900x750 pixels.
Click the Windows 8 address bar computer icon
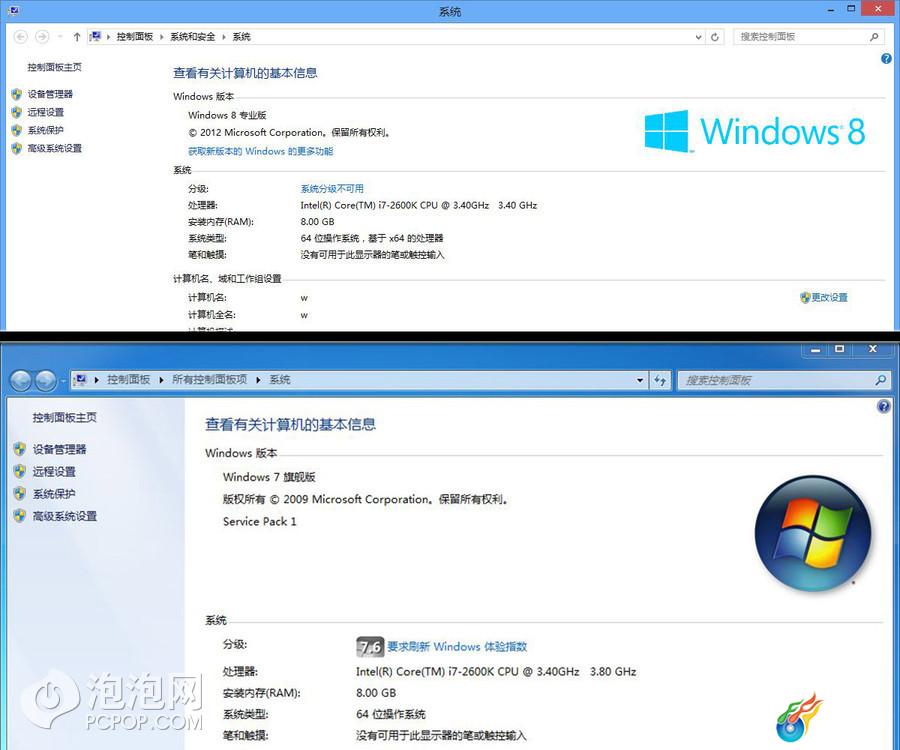click(x=95, y=37)
